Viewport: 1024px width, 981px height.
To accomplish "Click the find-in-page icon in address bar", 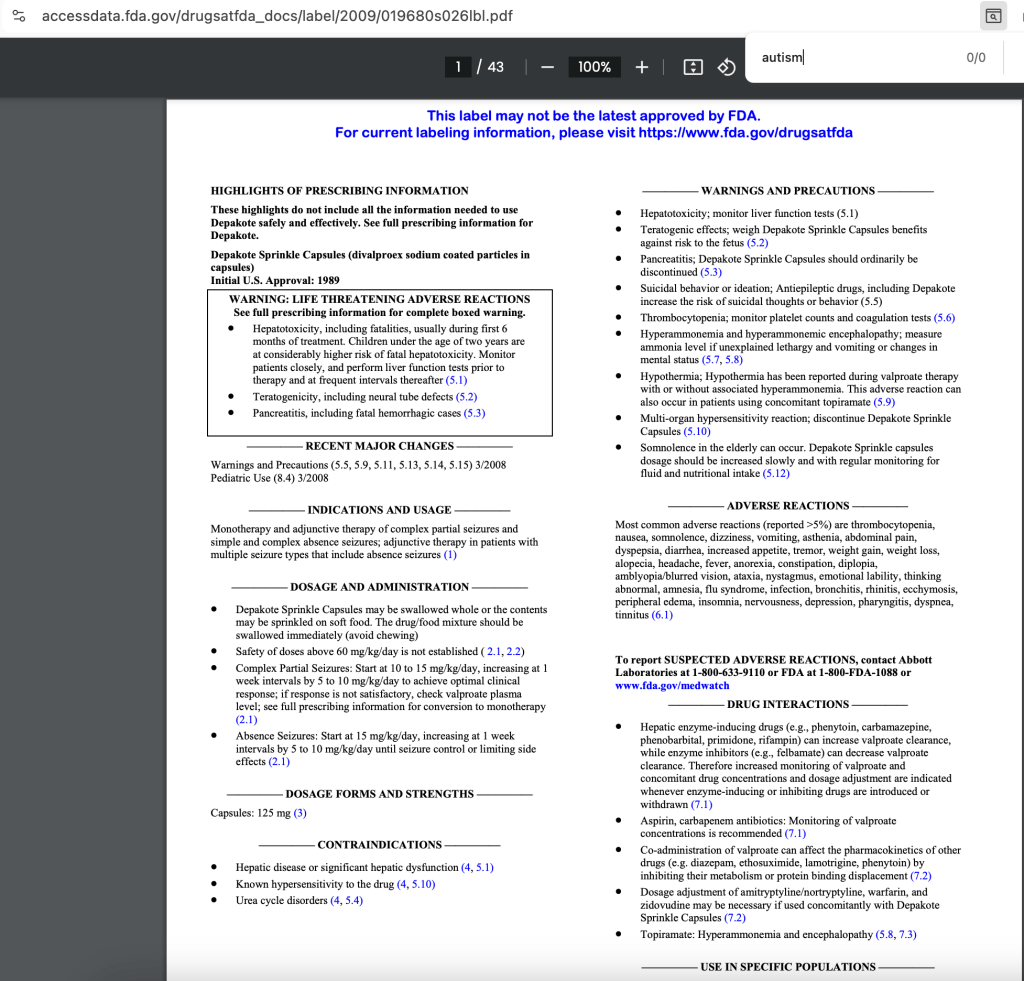I will tap(992, 16).
